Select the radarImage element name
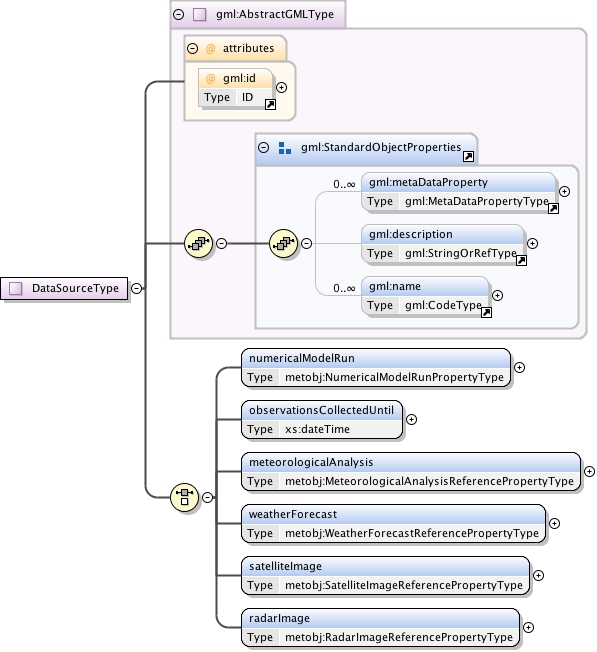 tap(279, 618)
